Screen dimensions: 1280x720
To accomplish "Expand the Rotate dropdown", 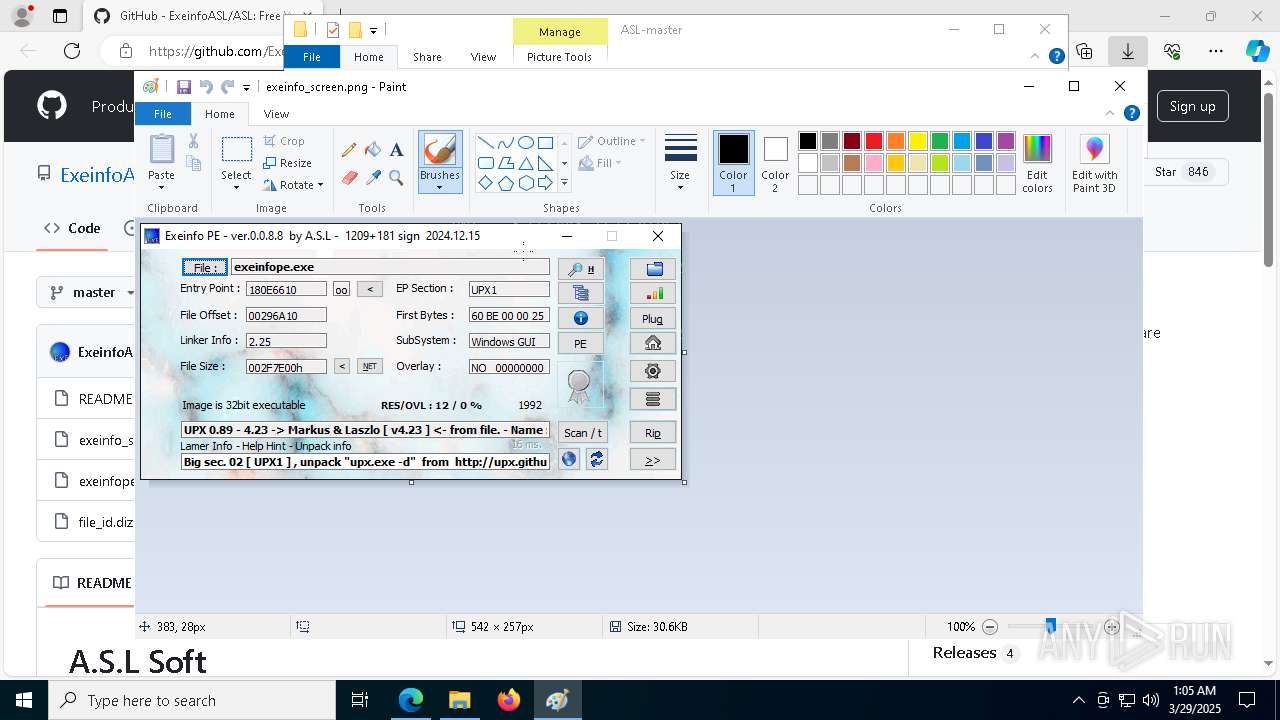I will point(320,185).
